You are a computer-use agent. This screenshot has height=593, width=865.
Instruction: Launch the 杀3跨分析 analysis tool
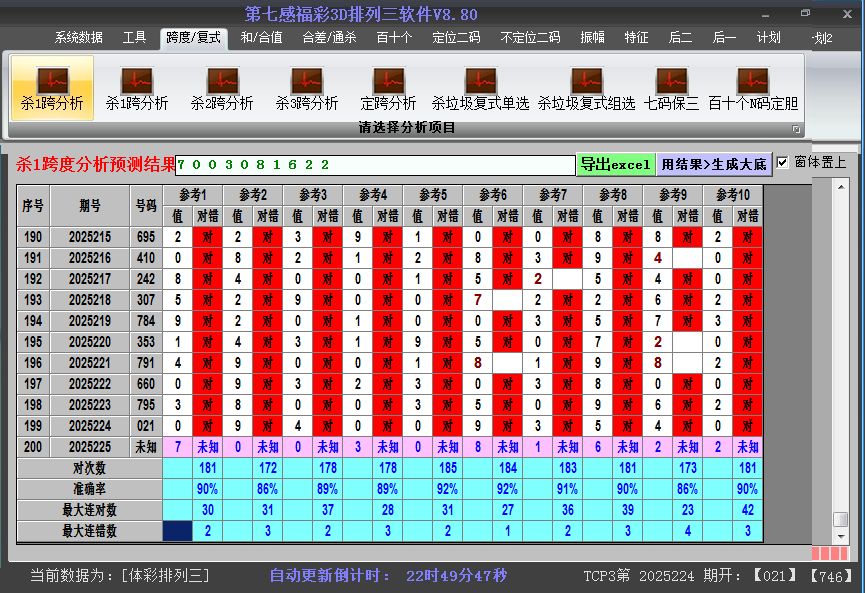pos(307,88)
